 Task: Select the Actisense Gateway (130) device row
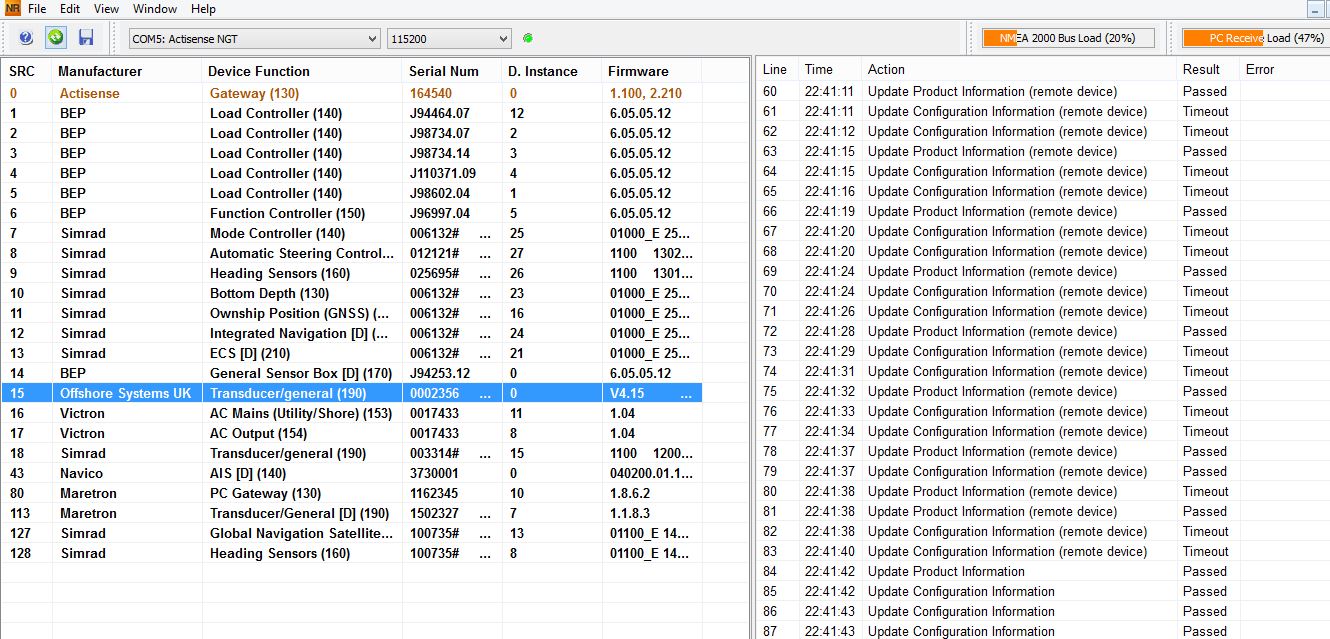click(254, 93)
